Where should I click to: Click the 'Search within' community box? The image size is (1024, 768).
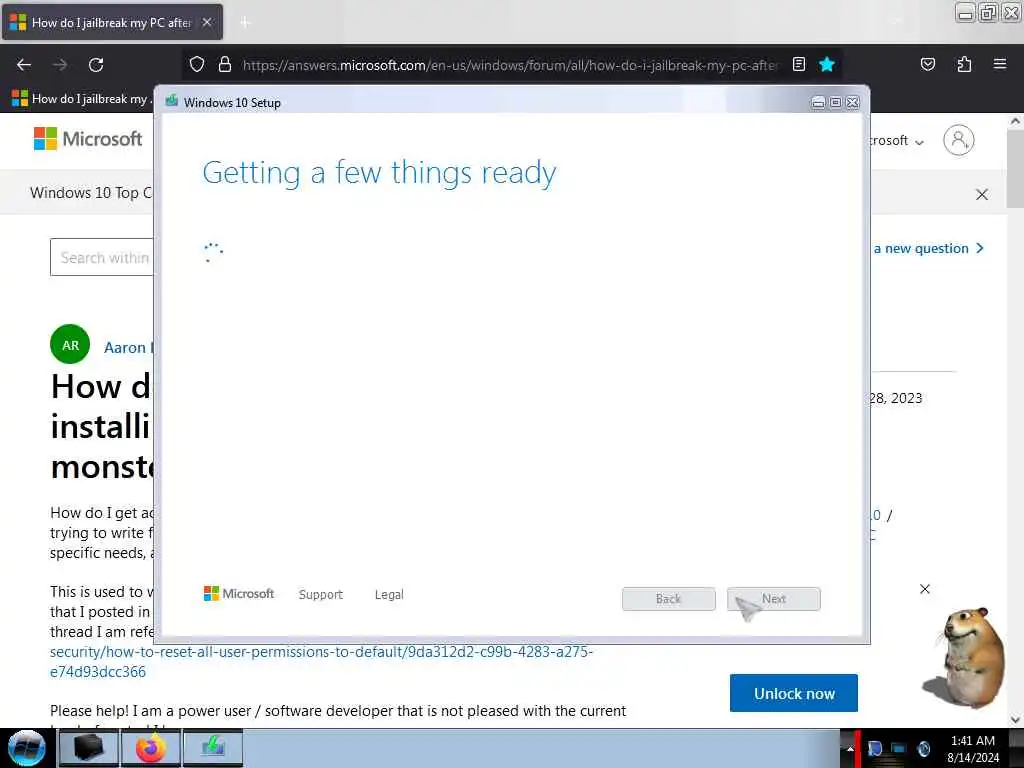(102, 257)
